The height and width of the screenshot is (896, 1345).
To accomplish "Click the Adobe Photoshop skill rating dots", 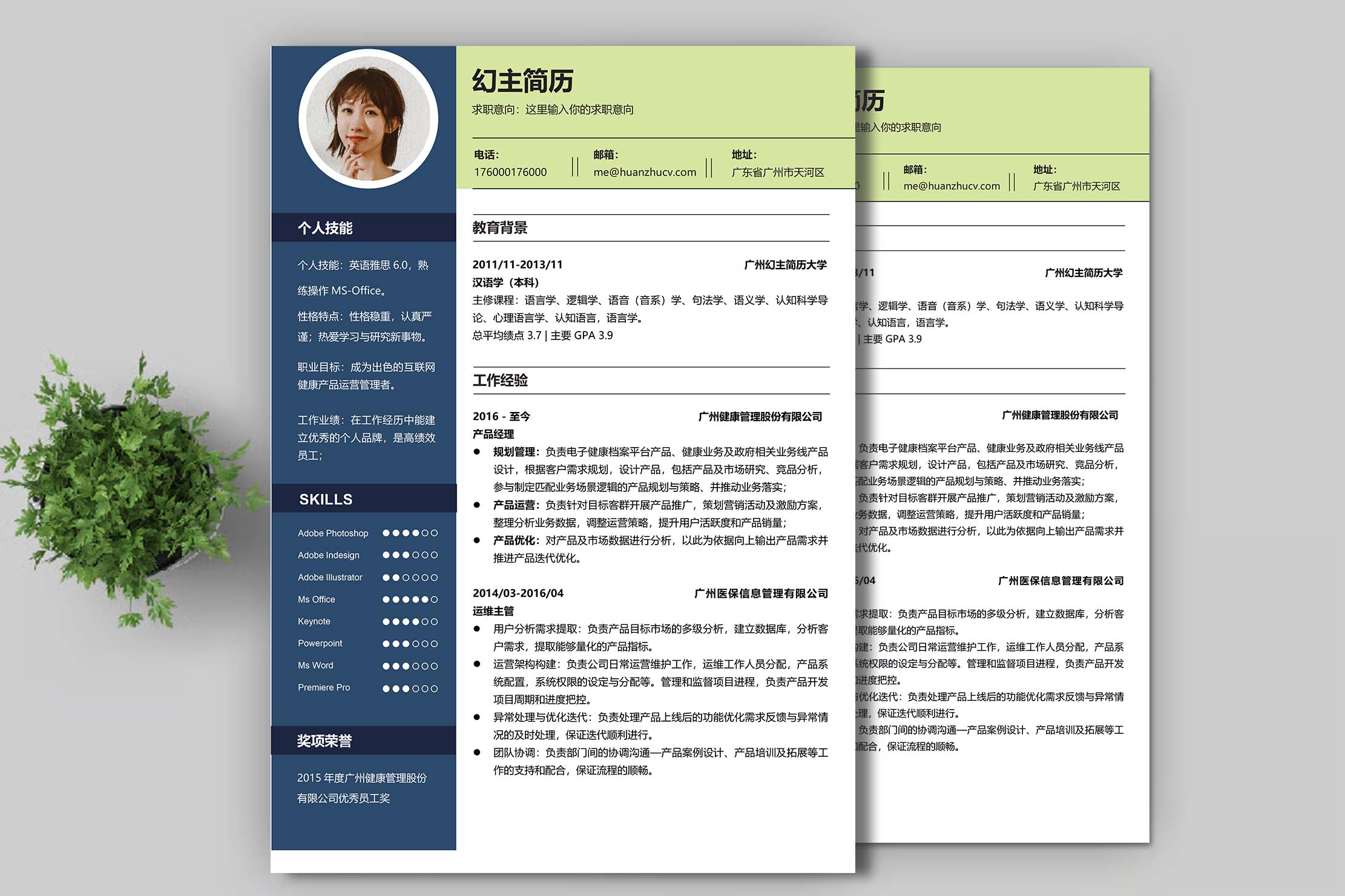I will [410, 534].
